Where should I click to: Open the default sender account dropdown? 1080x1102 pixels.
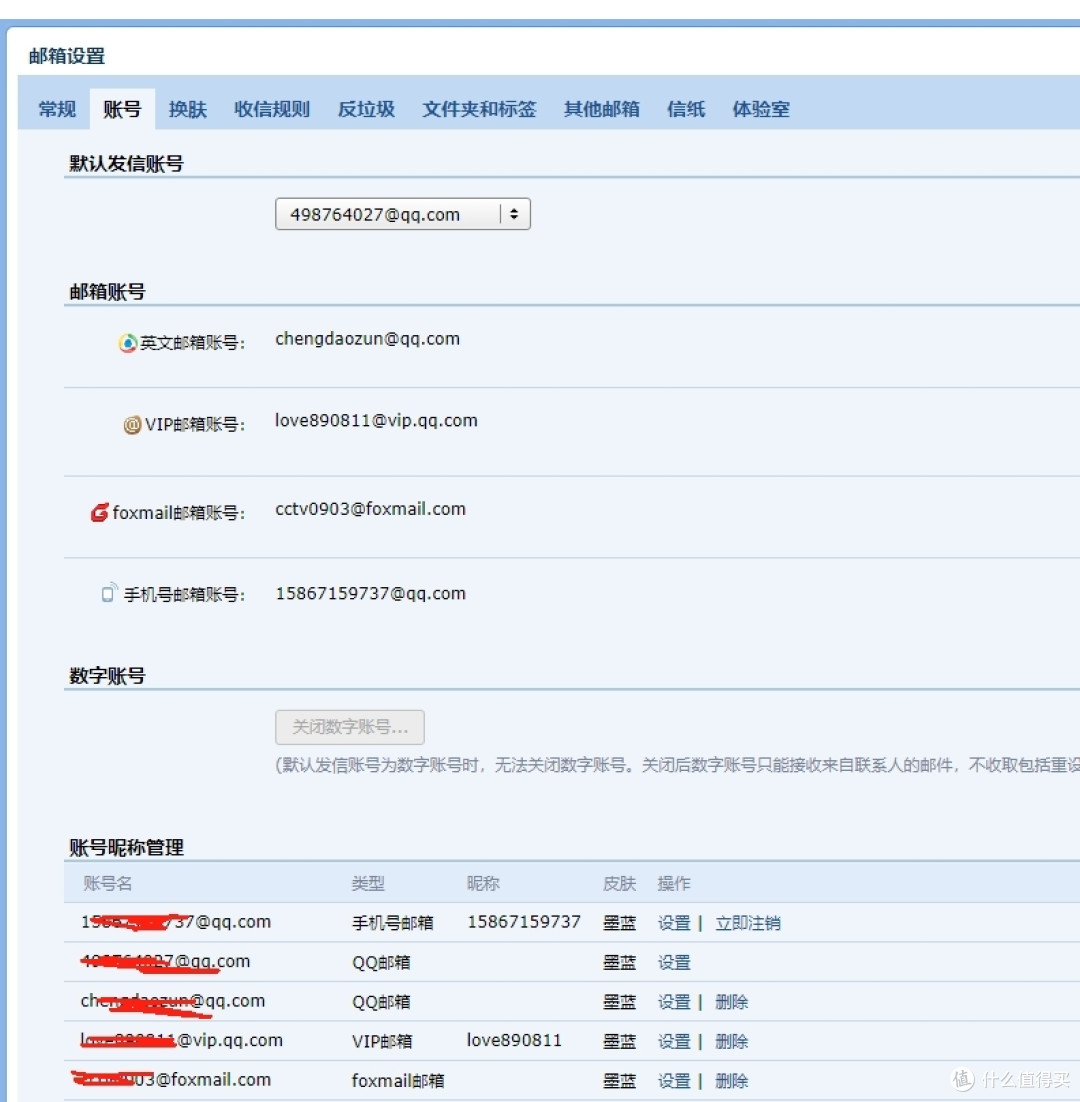pyautogui.click(x=403, y=214)
